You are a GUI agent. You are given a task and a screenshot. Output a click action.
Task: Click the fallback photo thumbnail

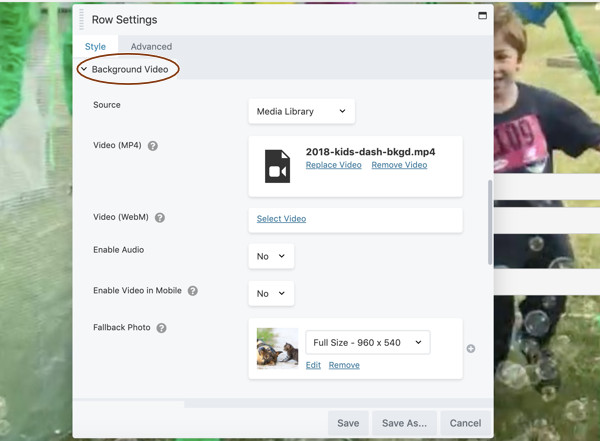277,349
